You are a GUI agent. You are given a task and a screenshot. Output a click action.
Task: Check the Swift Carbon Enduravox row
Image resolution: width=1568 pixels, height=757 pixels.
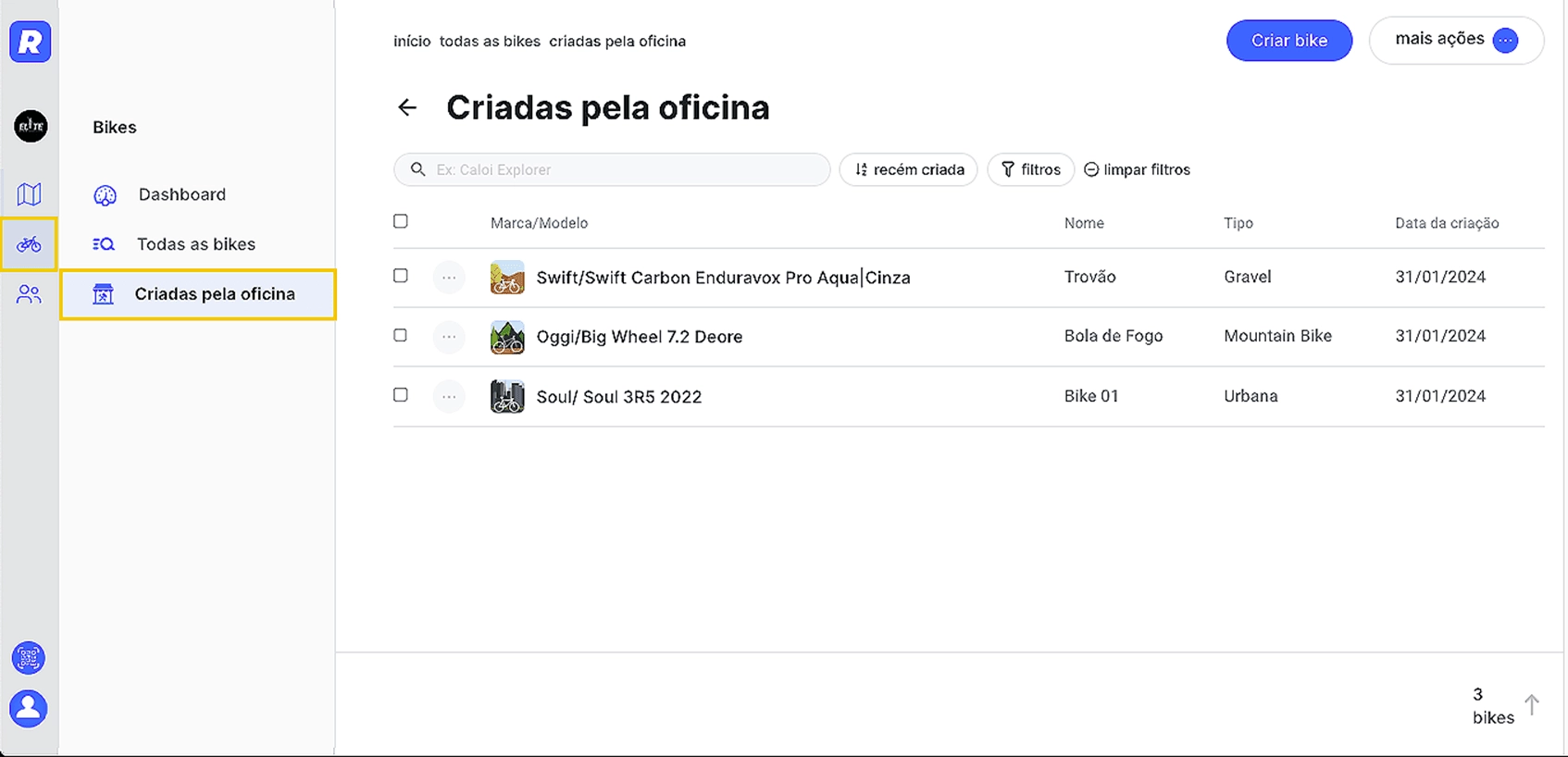pyautogui.click(x=401, y=276)
